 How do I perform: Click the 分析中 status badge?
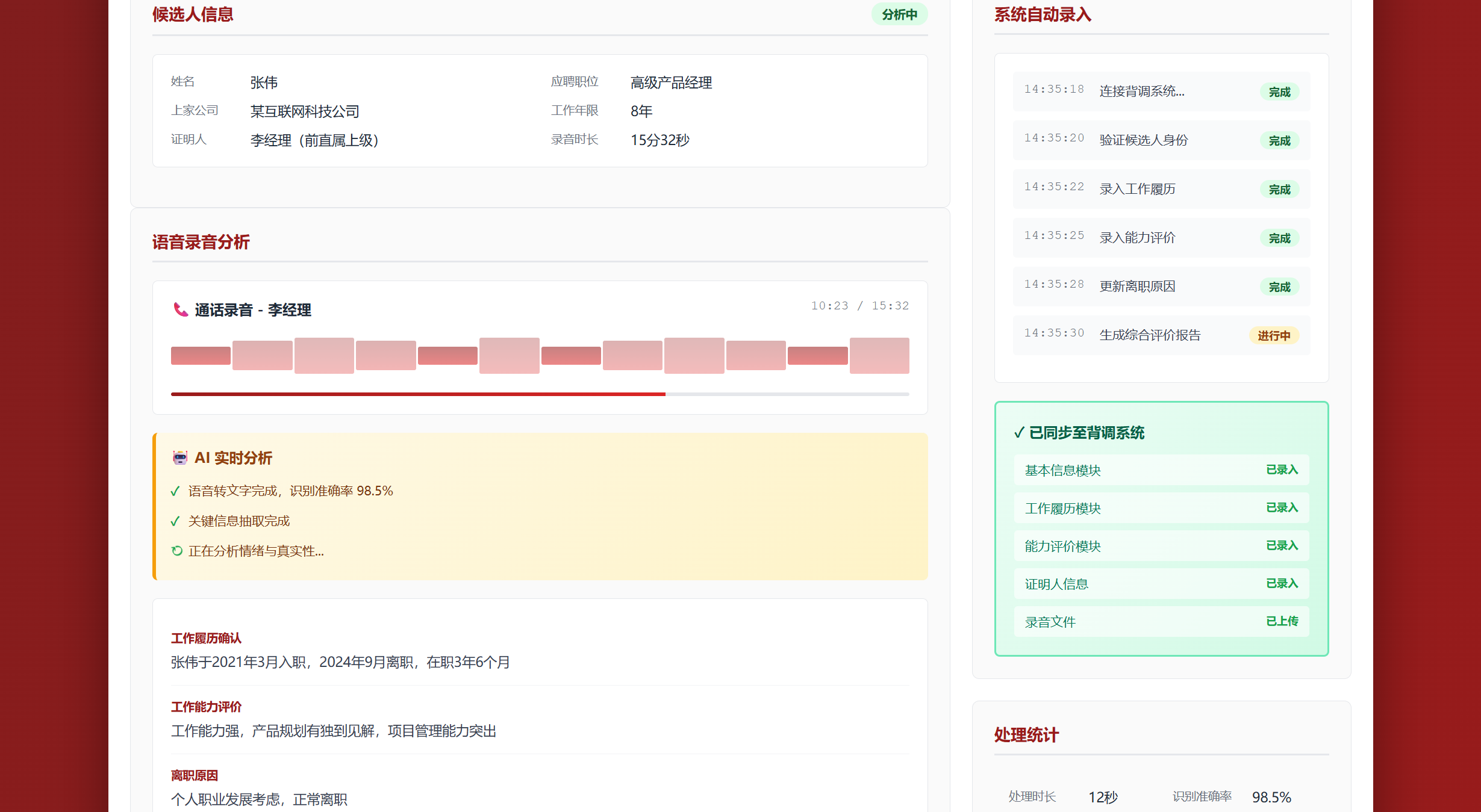coord(899,14)
